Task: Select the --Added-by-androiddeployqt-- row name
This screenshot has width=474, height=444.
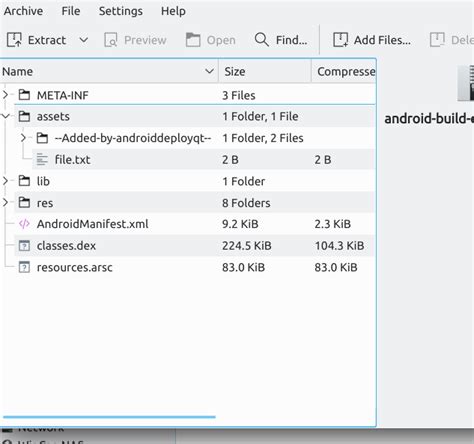Action: pyautogui.click(x=133, y=138)
